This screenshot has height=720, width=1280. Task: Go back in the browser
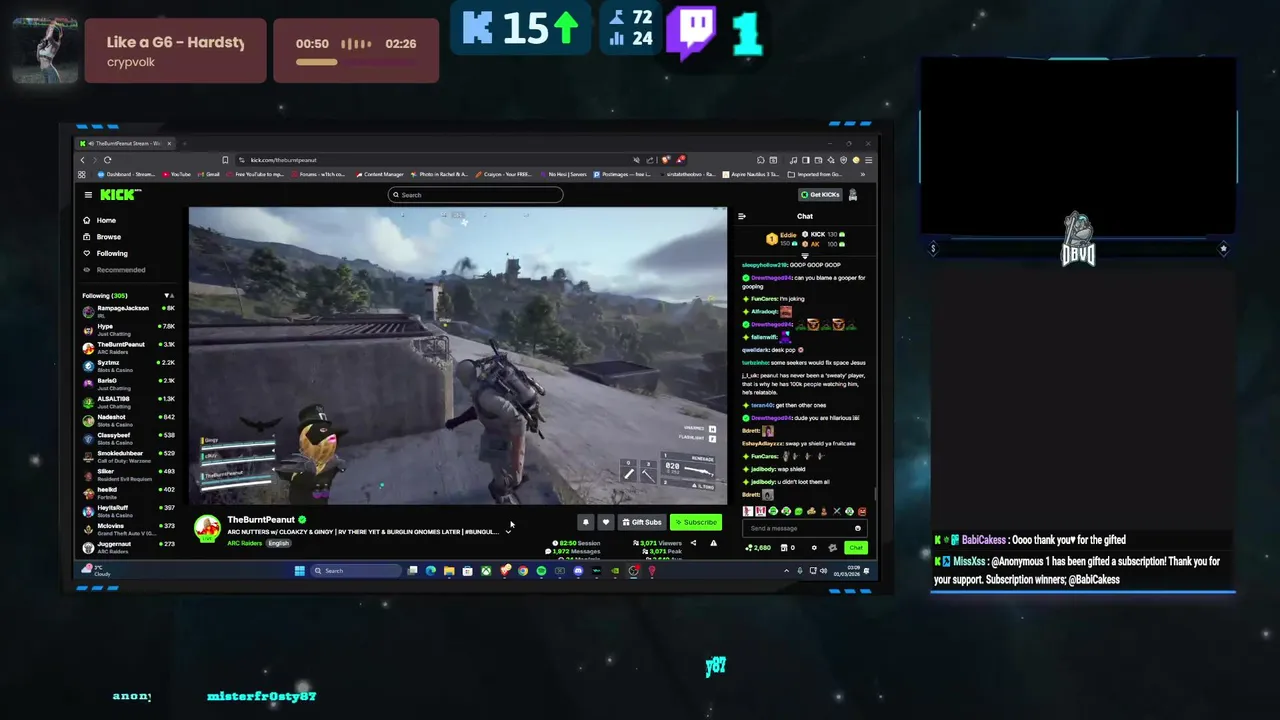pyautogui.click(x=82, y=160)
